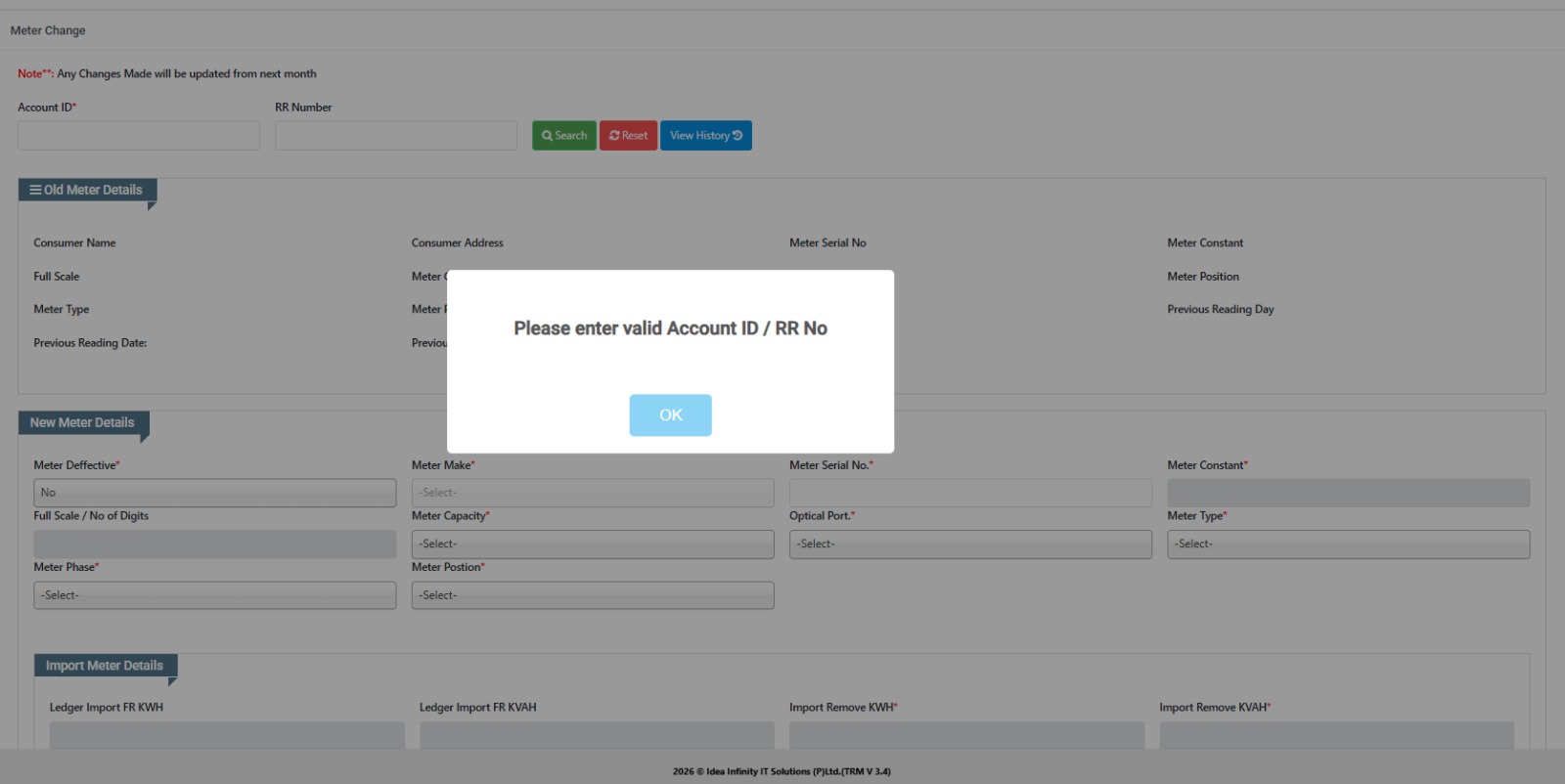Viewport: 1565px width, 784px height.
Task: Click the Idea Infinity IT Solutions footer text
Action: coord(782,771)
